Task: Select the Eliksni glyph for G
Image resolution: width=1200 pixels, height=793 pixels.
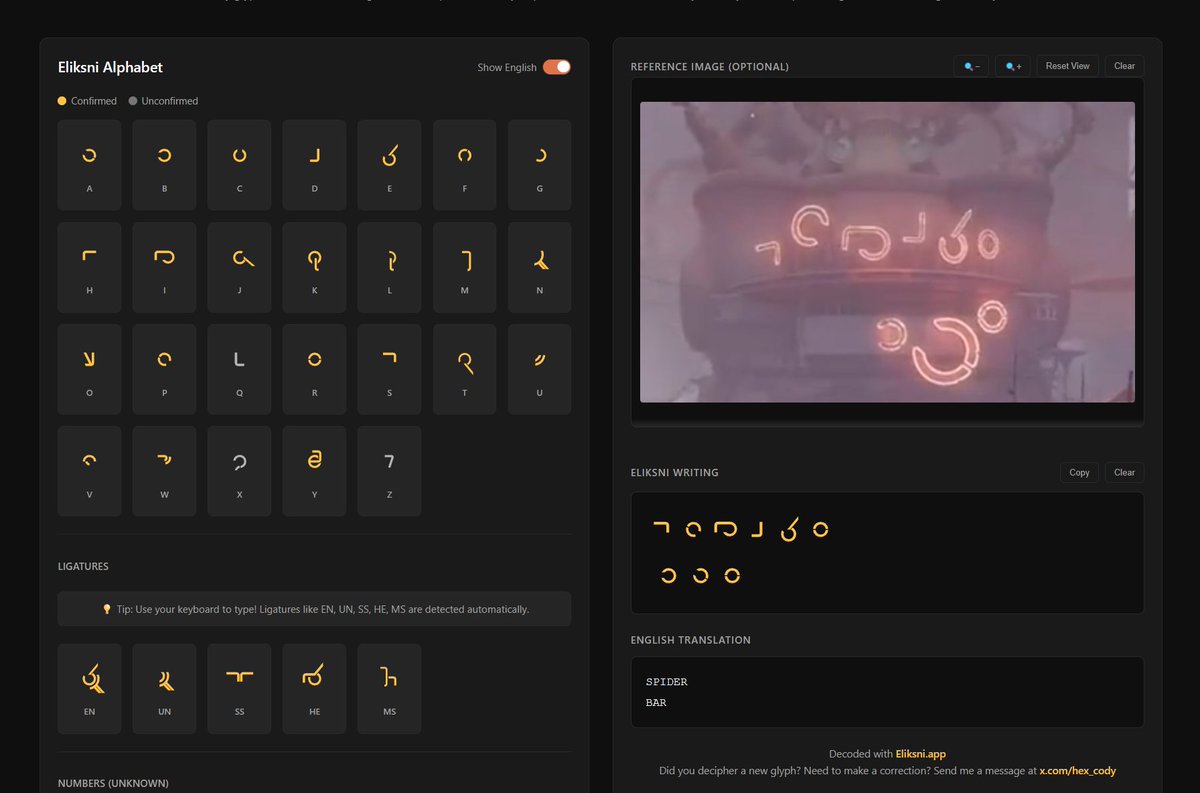Action: tap(539, 165)
